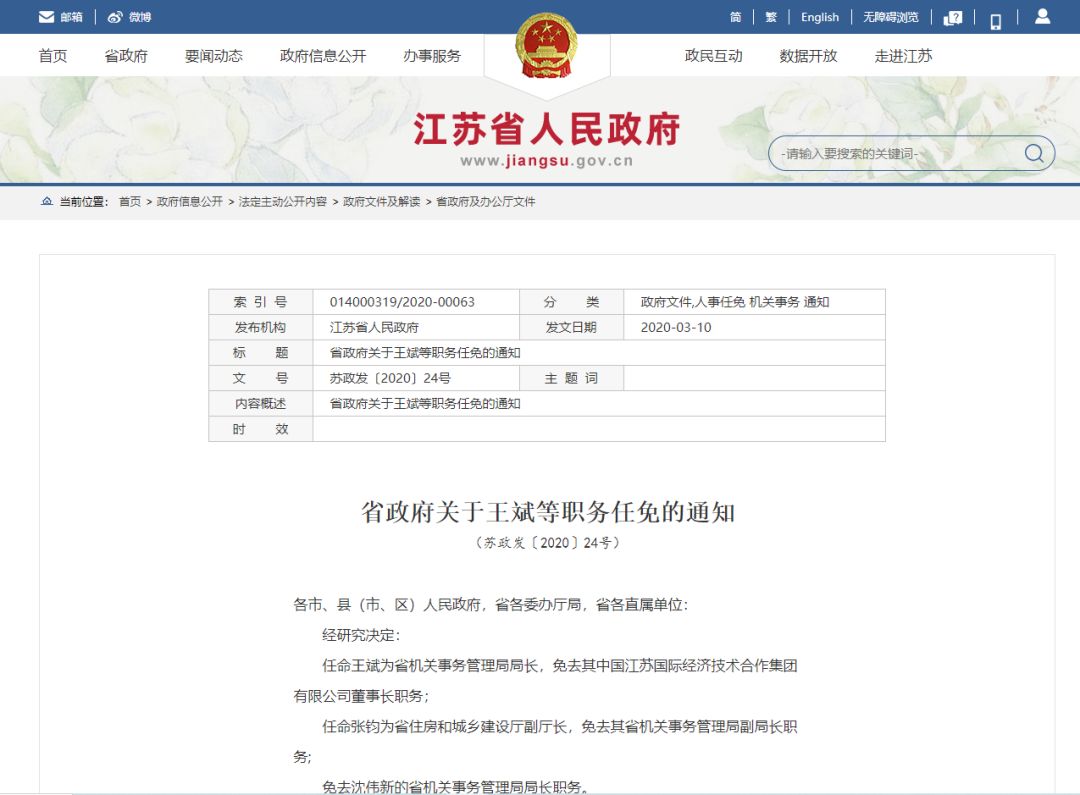The height and width of the screenshot is (795, 1080).
Task: Open breadcrumb link 省政府及办公厅文件
Action: pos(486,201)
